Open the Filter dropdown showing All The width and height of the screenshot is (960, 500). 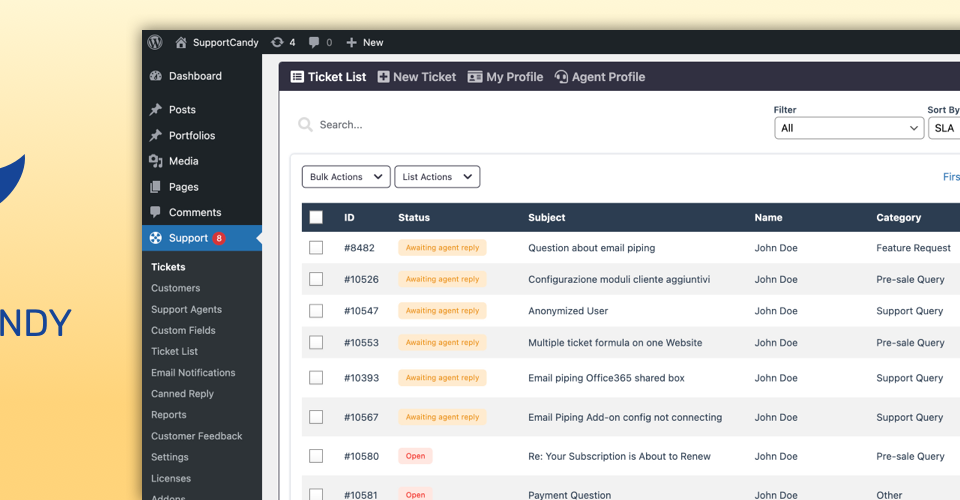tap(849, 128)
